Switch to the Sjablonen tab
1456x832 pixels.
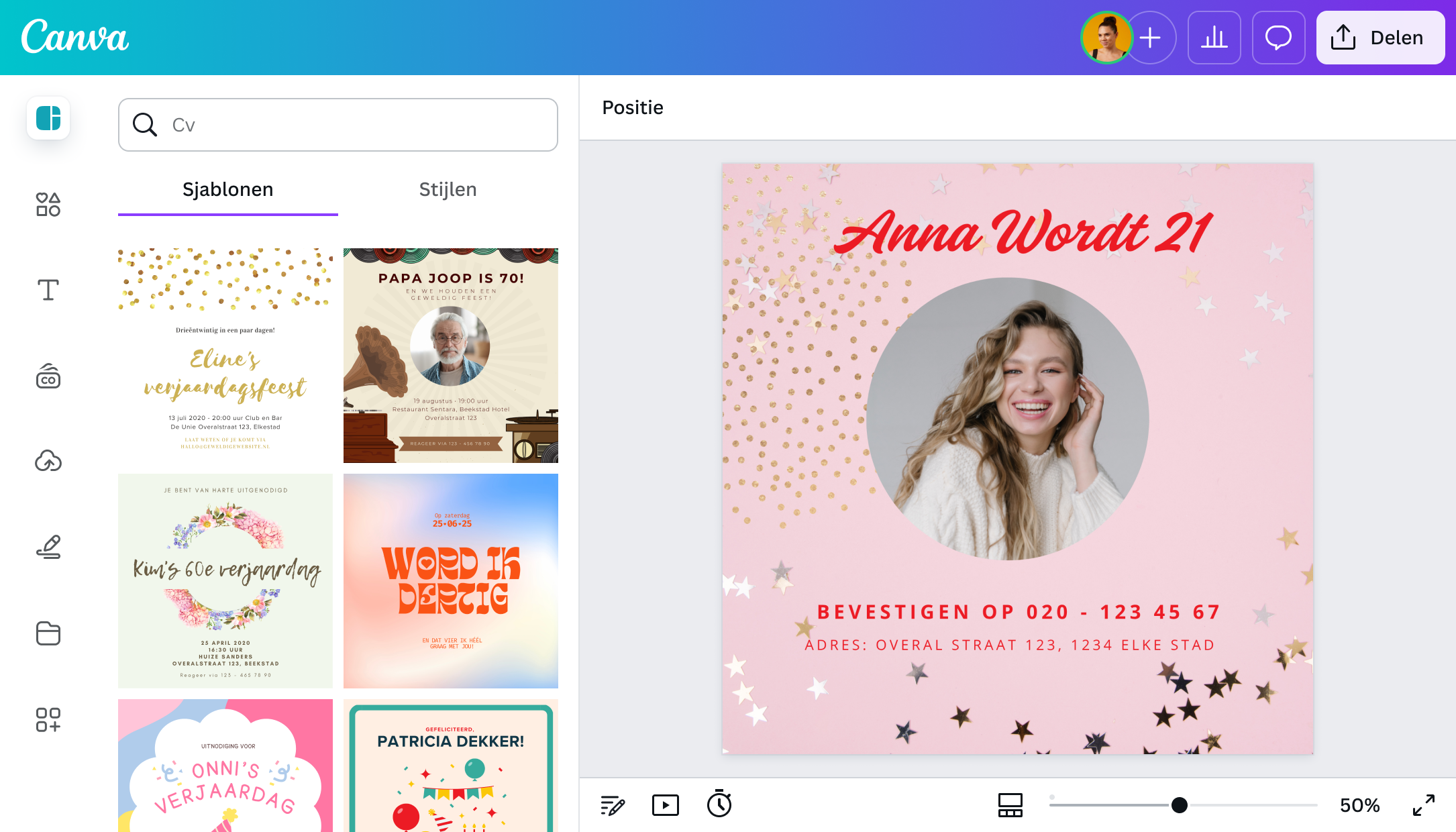[x=228, y=190]
